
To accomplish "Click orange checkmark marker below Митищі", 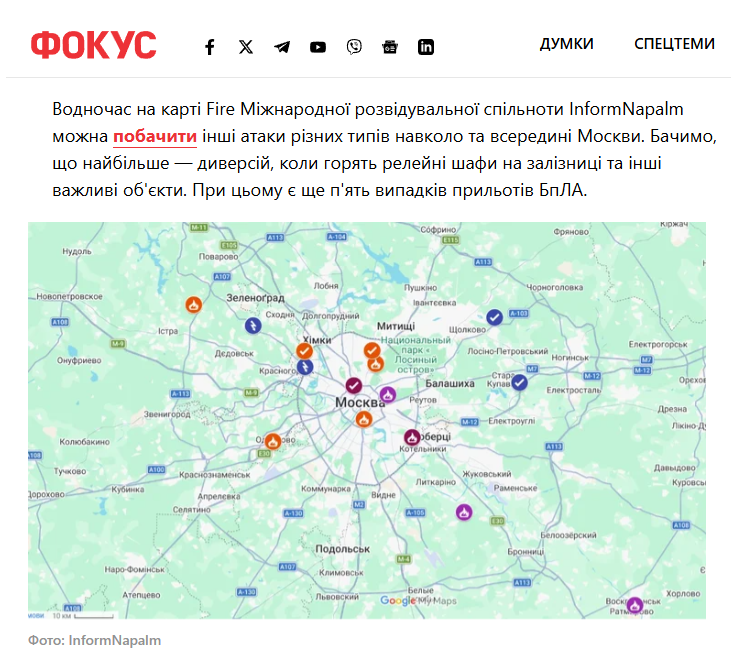I will 372,350.
